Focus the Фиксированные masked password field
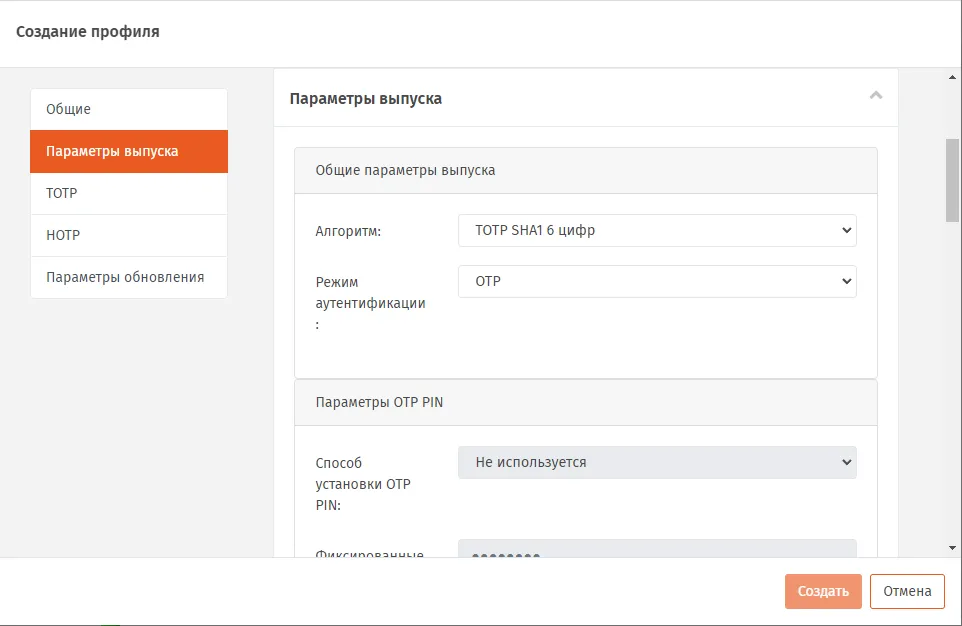This screenshot has height=626, width=962. pos(657,549)
